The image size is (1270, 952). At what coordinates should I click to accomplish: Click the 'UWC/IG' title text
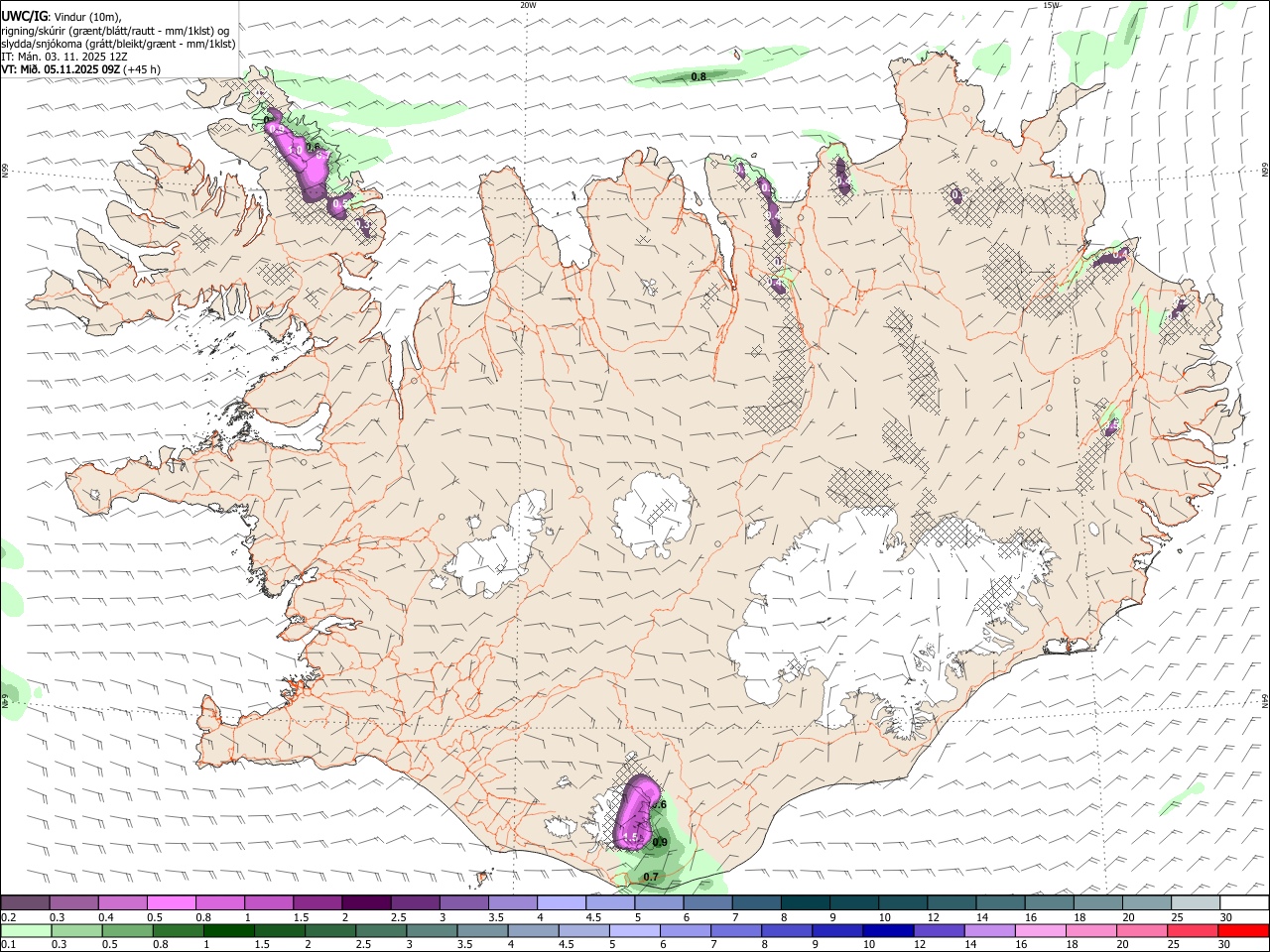tap(25, 16)
